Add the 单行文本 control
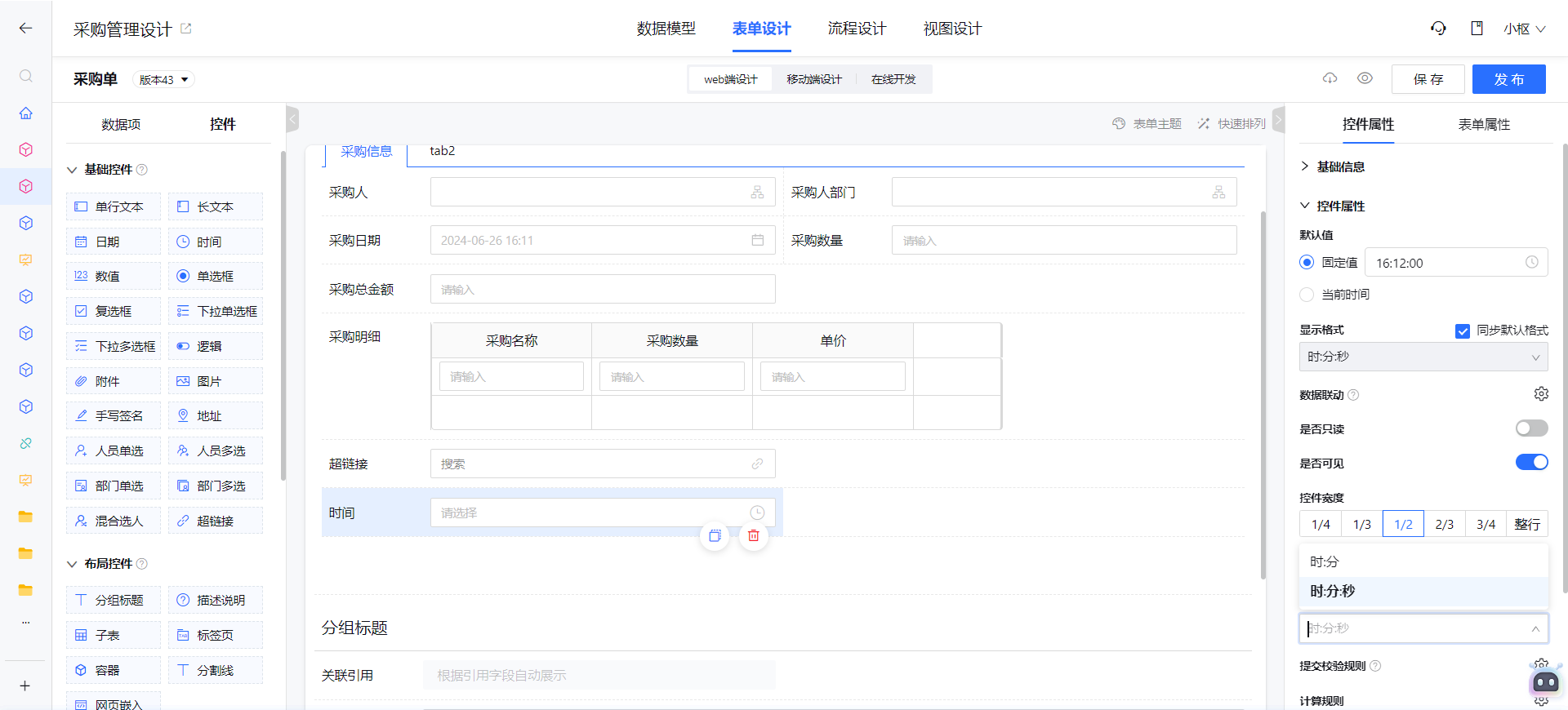The height and width of the screenshot is (710, 1568). [114, 206]
